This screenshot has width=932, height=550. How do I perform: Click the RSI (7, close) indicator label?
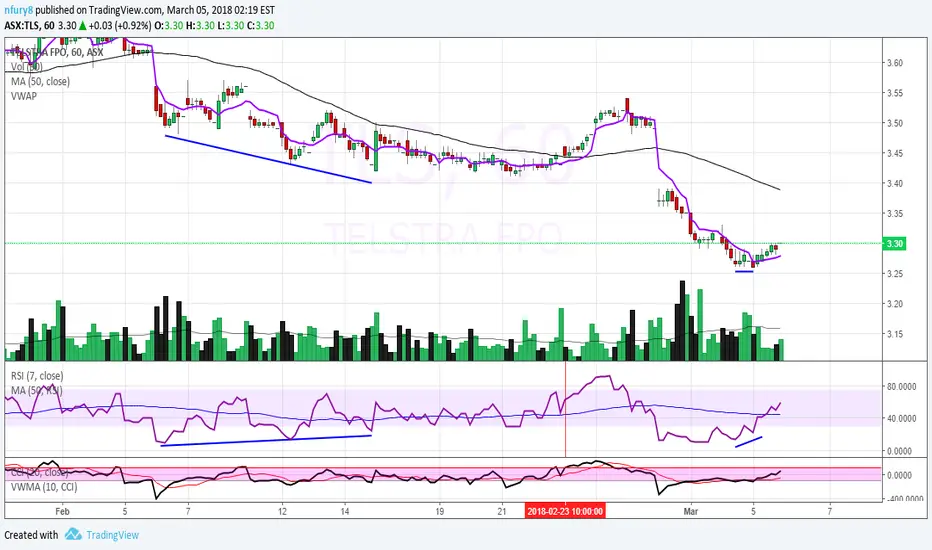[37, 376]
